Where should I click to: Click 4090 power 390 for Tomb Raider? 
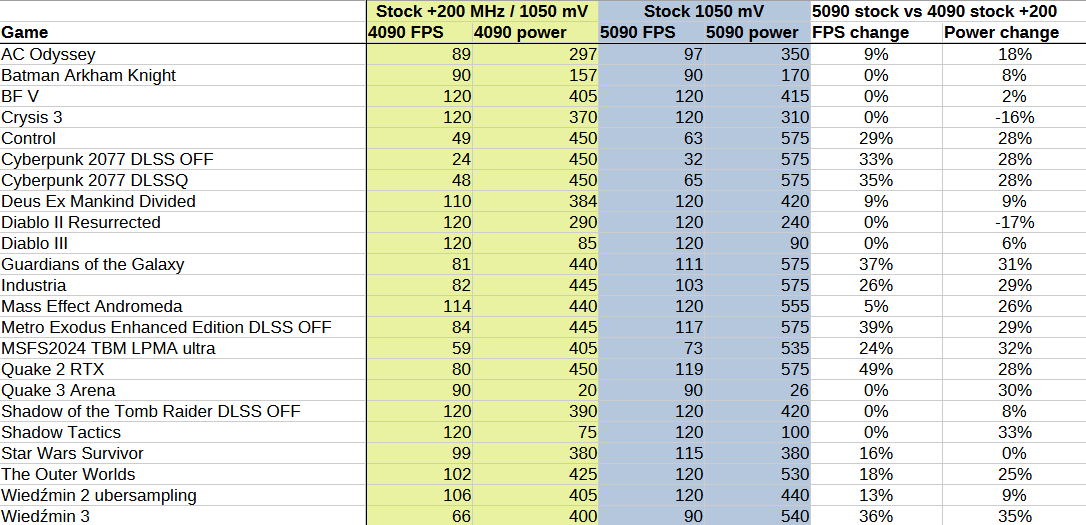(x=535, y=411)
